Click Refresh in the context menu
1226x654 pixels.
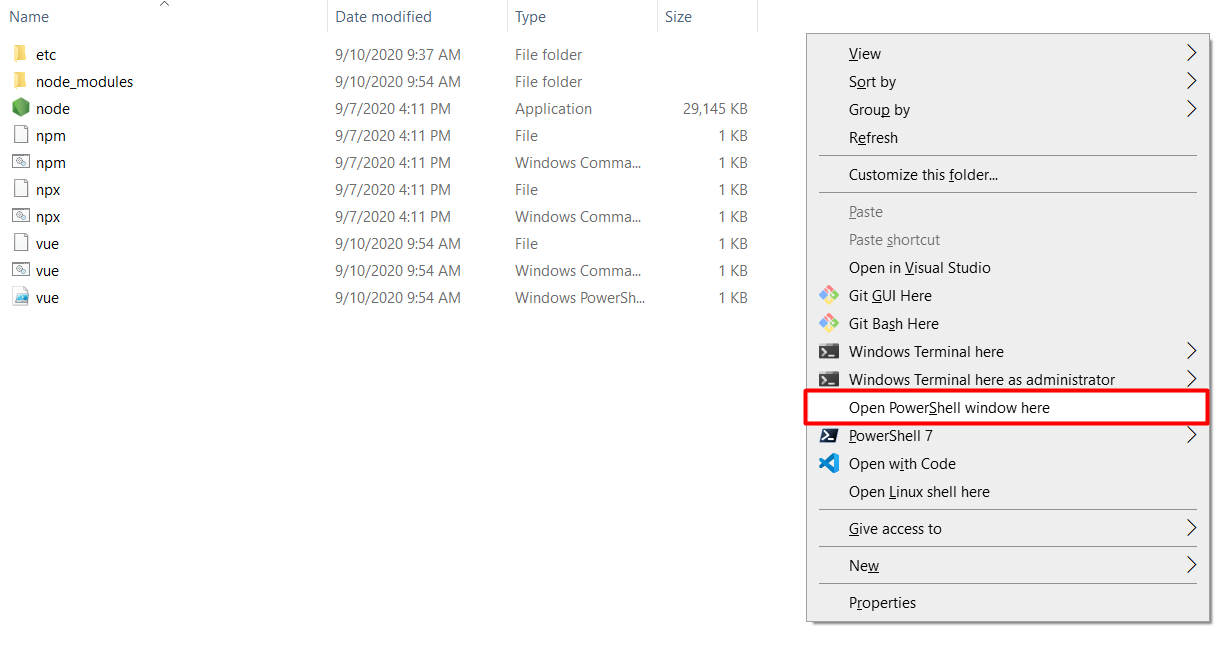[873, 137]
